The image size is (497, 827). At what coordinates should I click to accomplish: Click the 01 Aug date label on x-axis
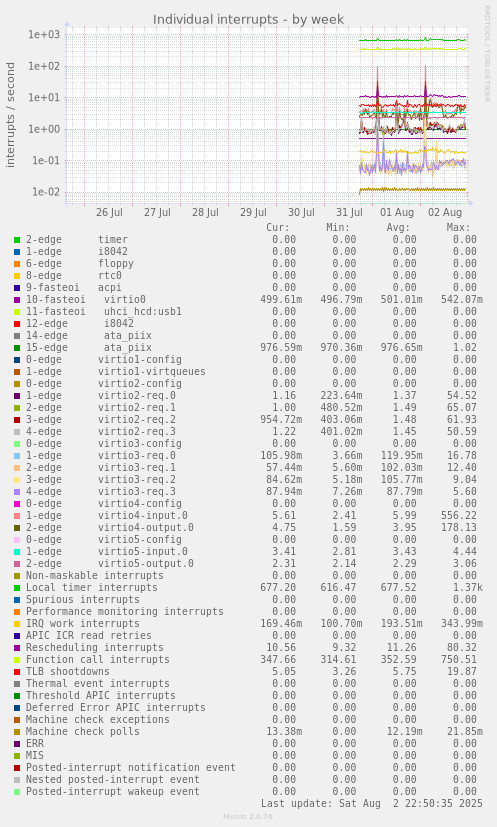pos(397,213)
